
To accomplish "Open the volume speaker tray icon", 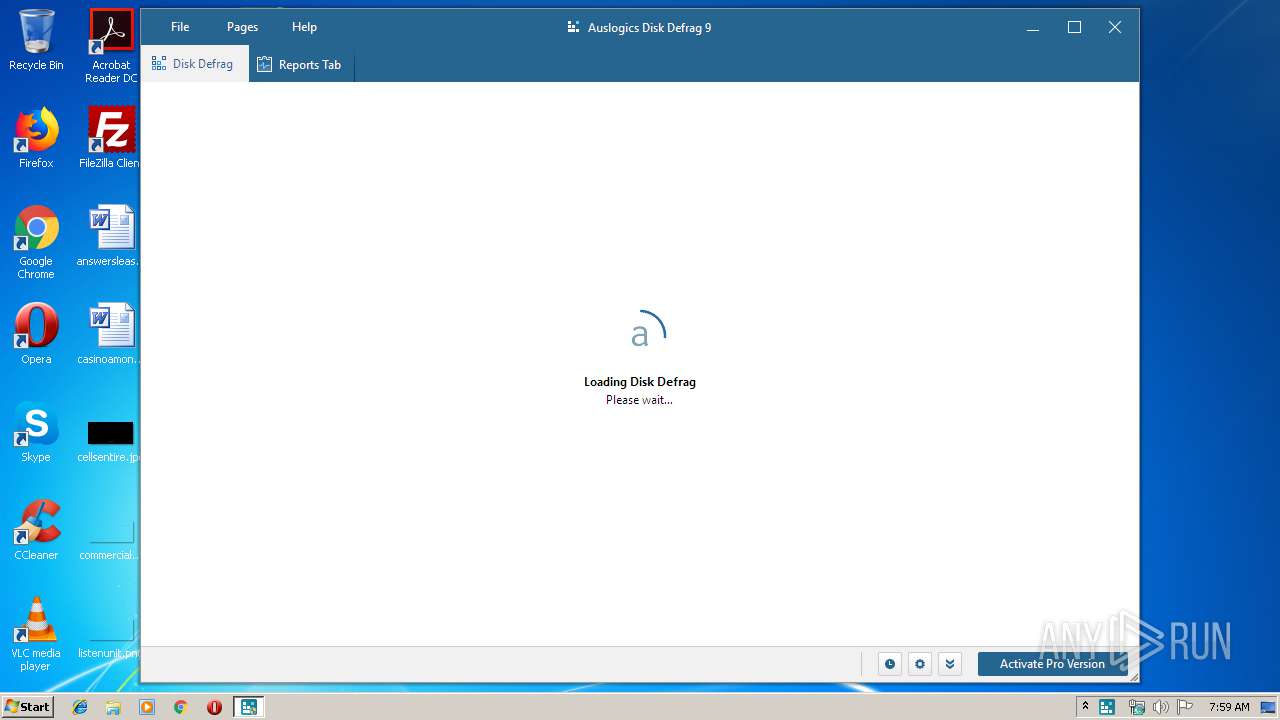I will tap(1161, 707).
